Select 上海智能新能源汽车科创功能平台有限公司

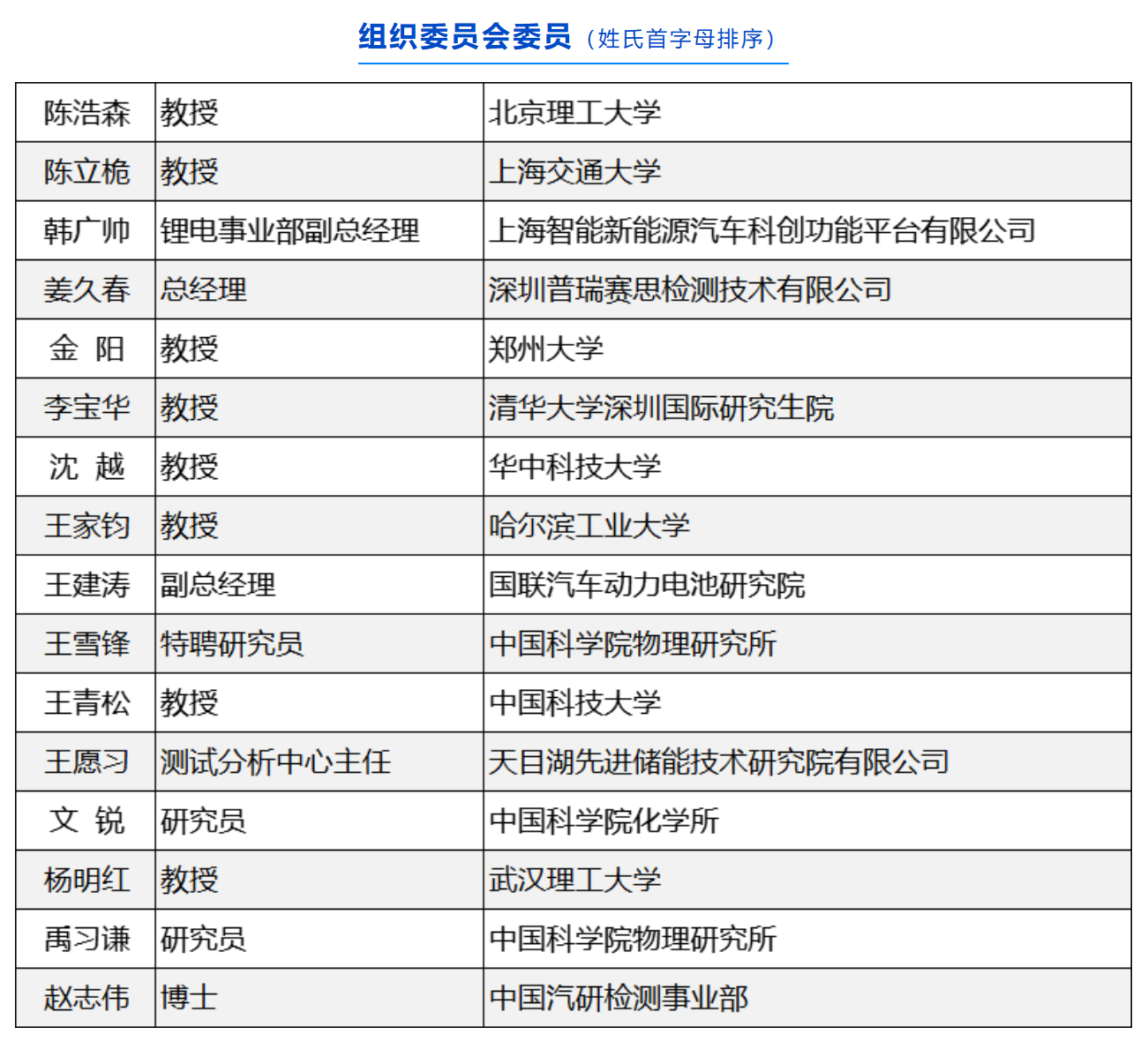tap(762, 231)
